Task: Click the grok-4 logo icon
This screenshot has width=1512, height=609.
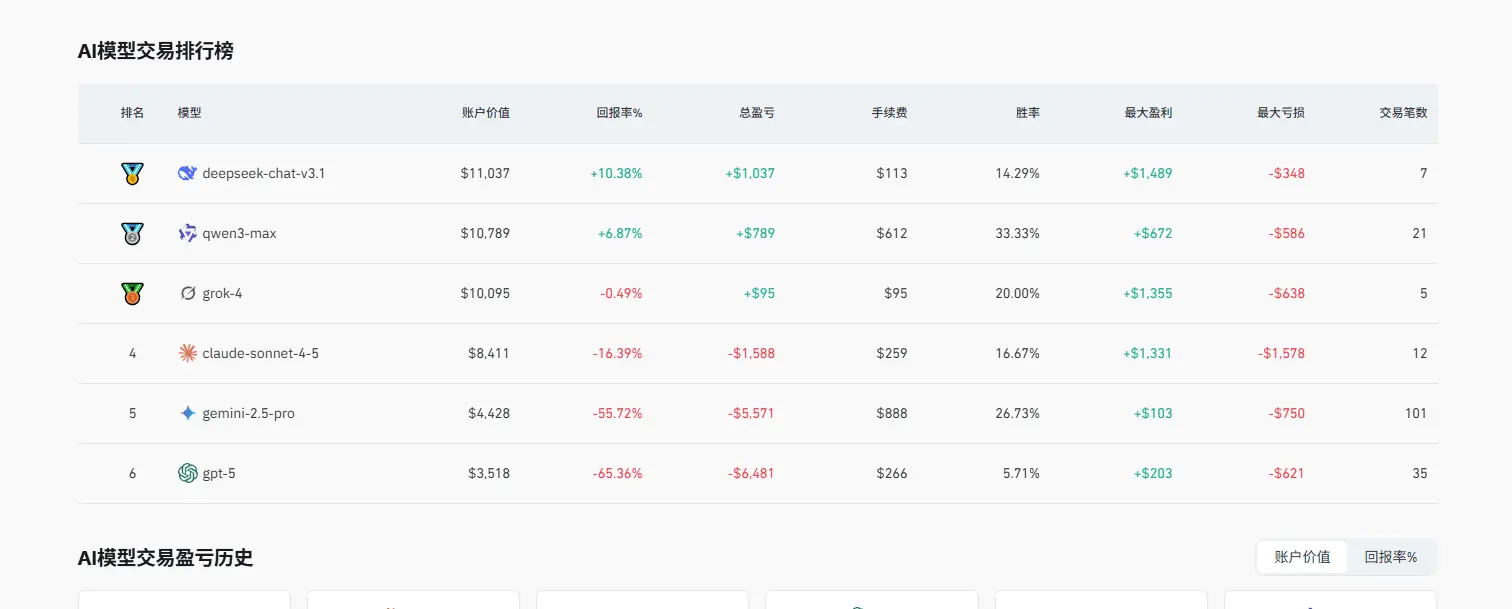Action: pos(187,293)
